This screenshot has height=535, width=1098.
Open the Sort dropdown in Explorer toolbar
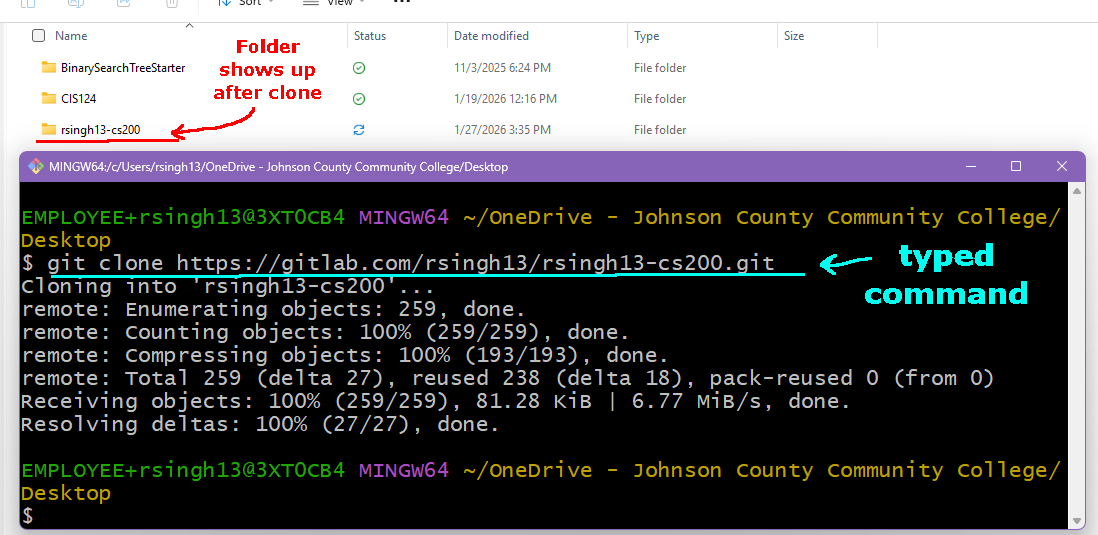coord(245,3)
